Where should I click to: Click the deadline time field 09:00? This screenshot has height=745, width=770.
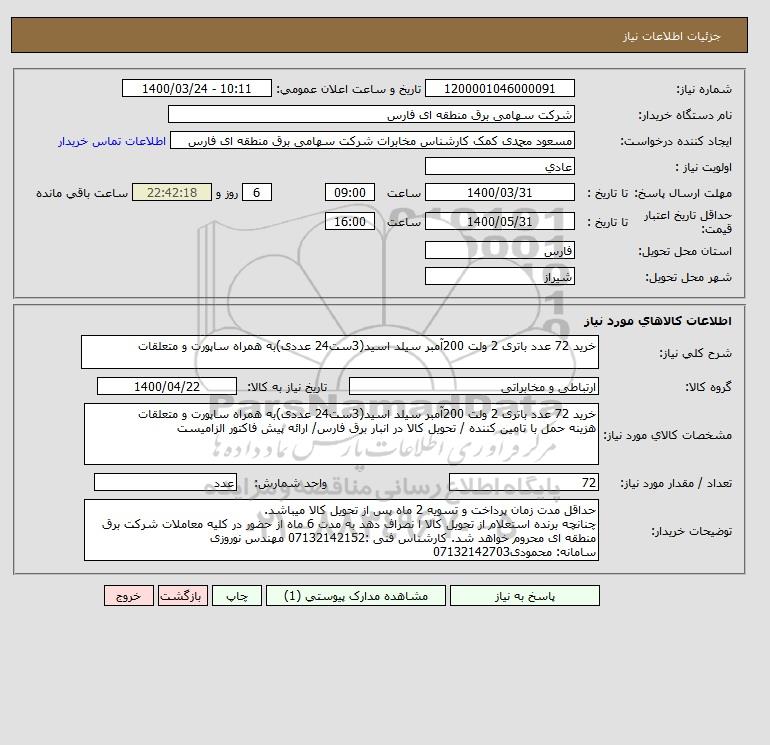point(350,193)
